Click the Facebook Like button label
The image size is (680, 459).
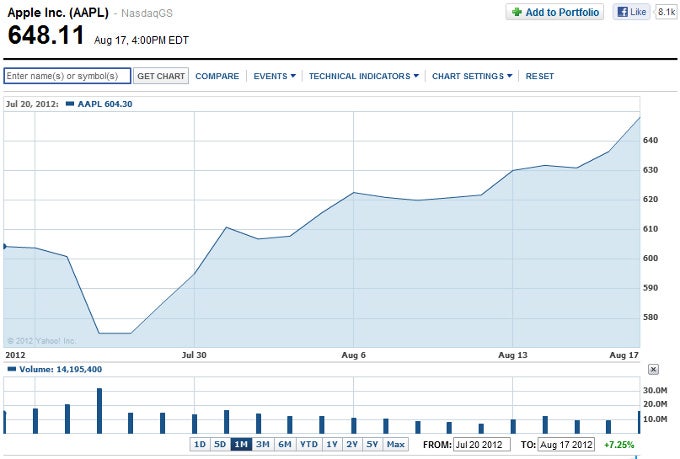click(638, 12)
